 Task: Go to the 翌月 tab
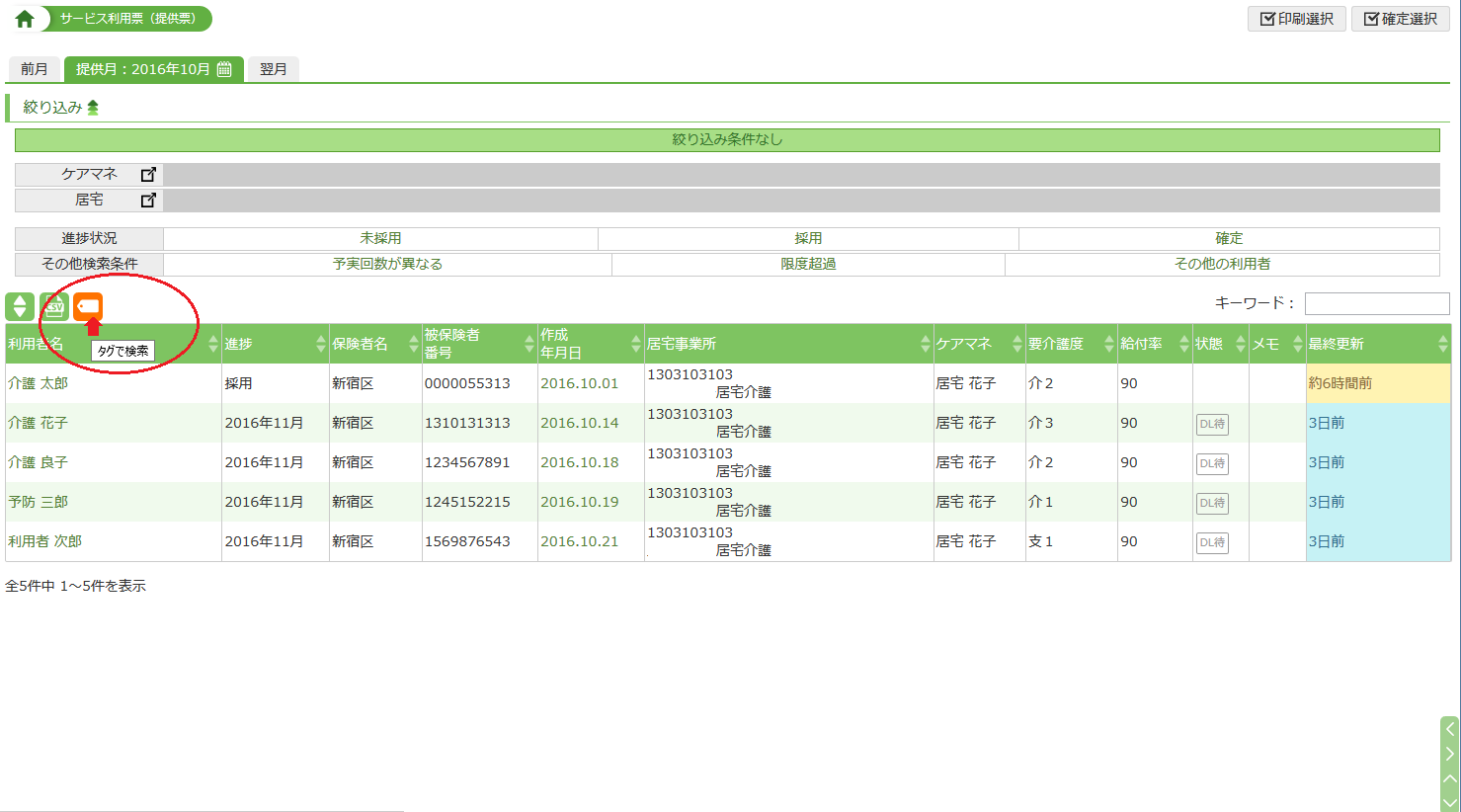point(274,69)
